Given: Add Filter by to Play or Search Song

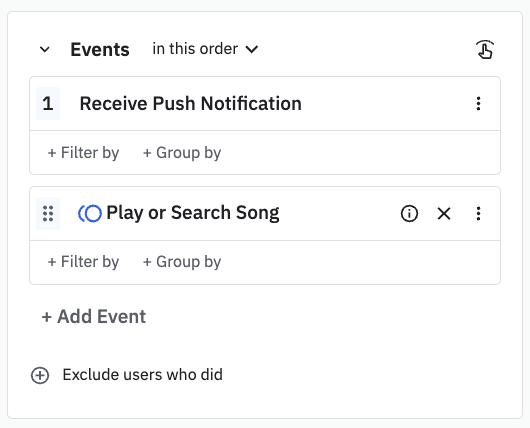Looking at the screenshot, I should [83, 262].
